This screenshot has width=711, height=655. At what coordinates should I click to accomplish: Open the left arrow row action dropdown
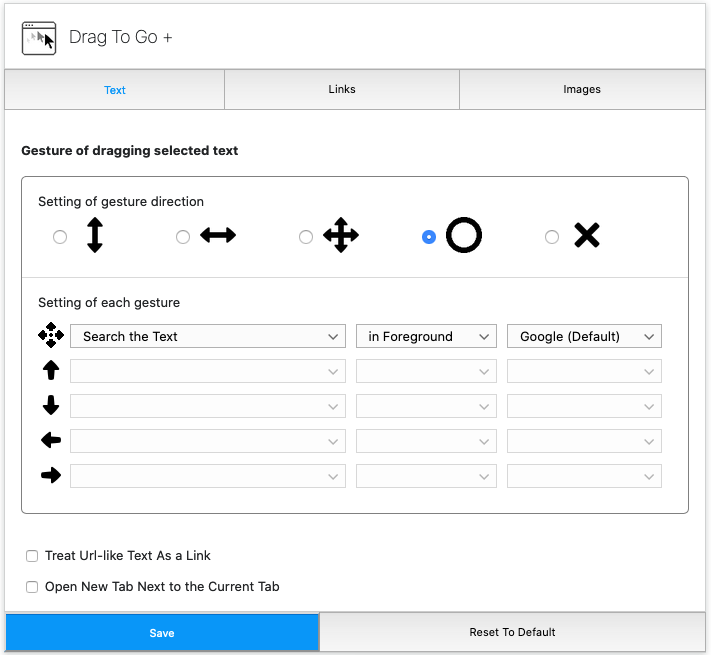coord(208,441)
